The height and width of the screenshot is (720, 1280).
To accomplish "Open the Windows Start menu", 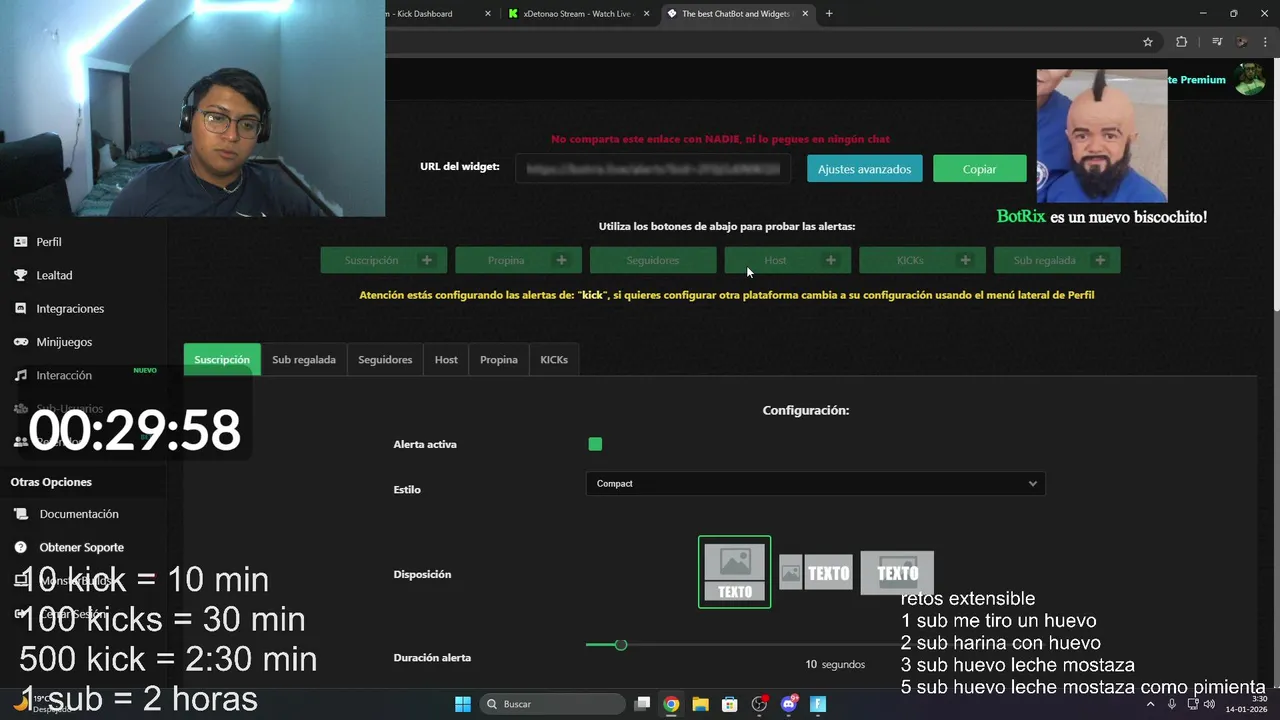I will [463, 704].
